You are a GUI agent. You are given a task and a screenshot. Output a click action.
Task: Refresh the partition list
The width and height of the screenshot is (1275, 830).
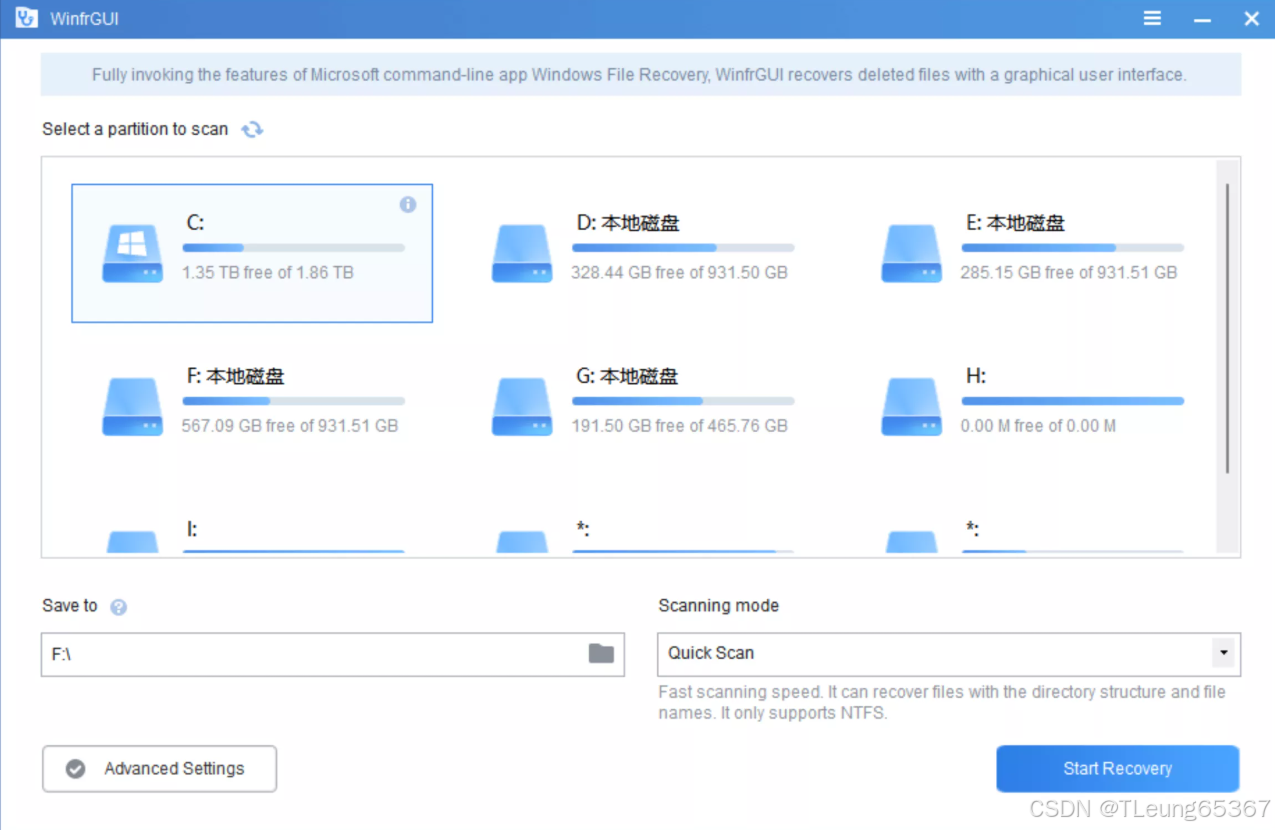pyautogui.click(x=252, y=129)
